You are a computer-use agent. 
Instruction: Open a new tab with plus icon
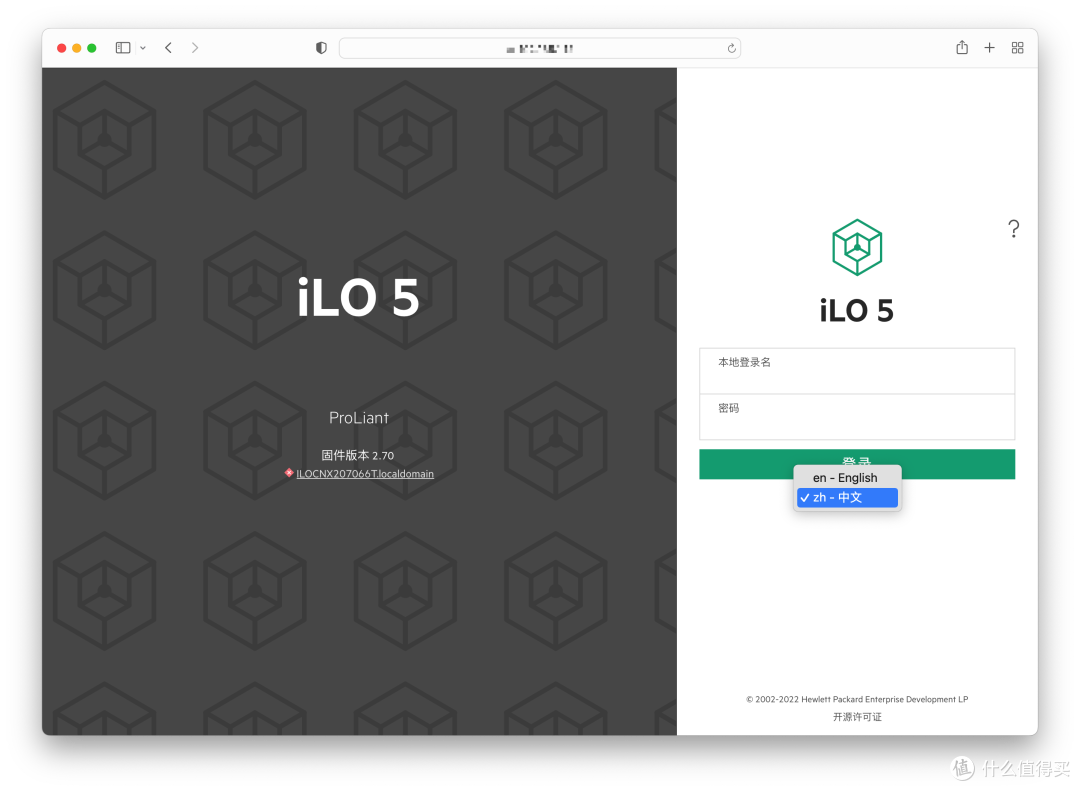(989, 48)
